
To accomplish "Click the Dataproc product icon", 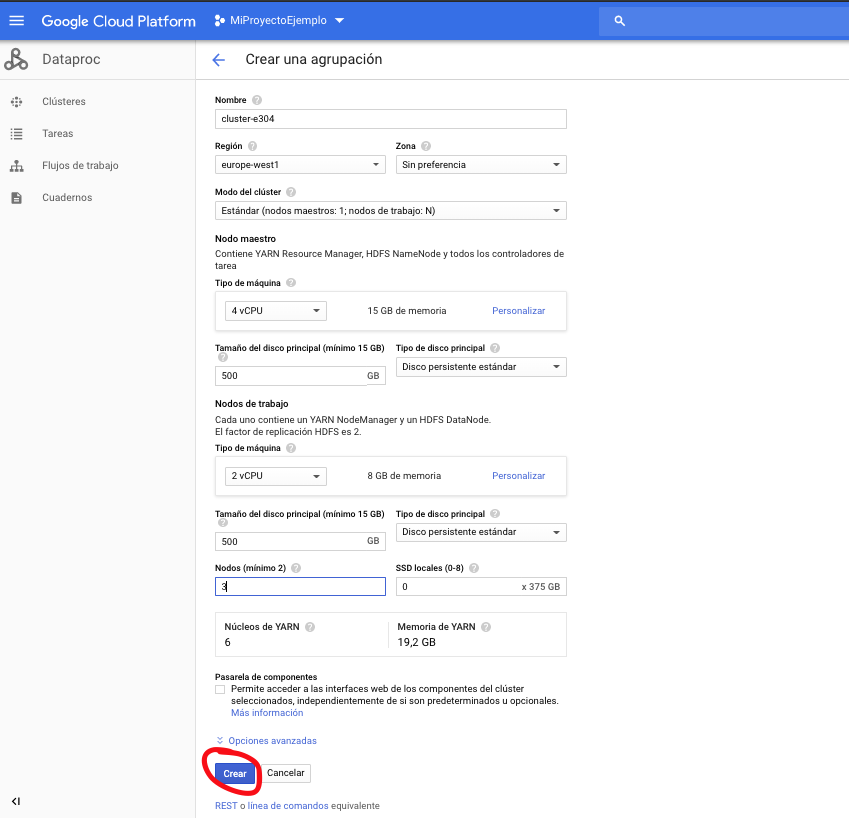I will pos(16,59).
